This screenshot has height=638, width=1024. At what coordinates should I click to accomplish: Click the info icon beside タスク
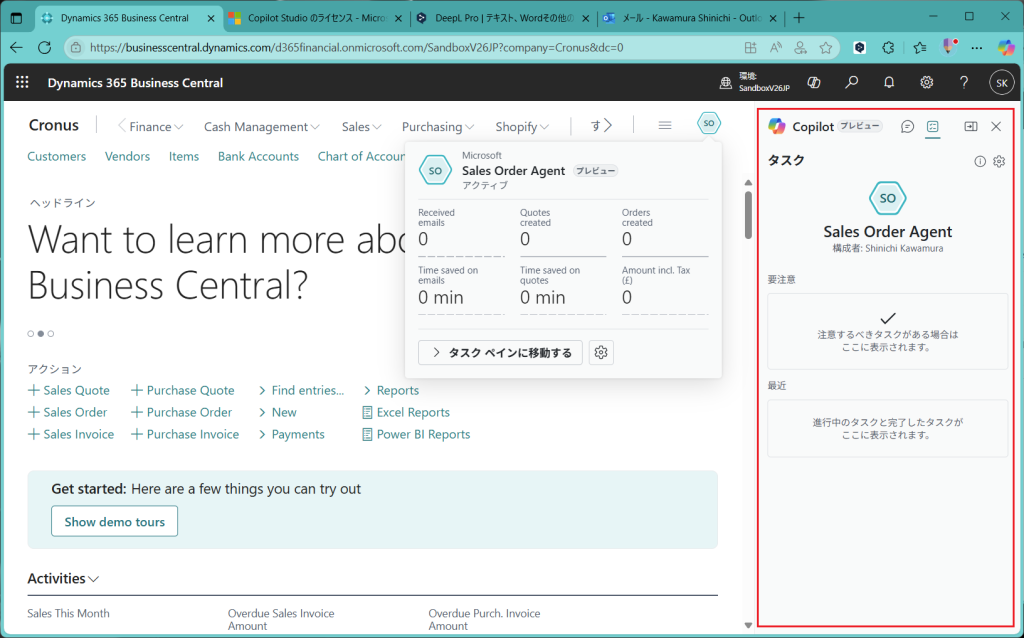pos(980,161)
